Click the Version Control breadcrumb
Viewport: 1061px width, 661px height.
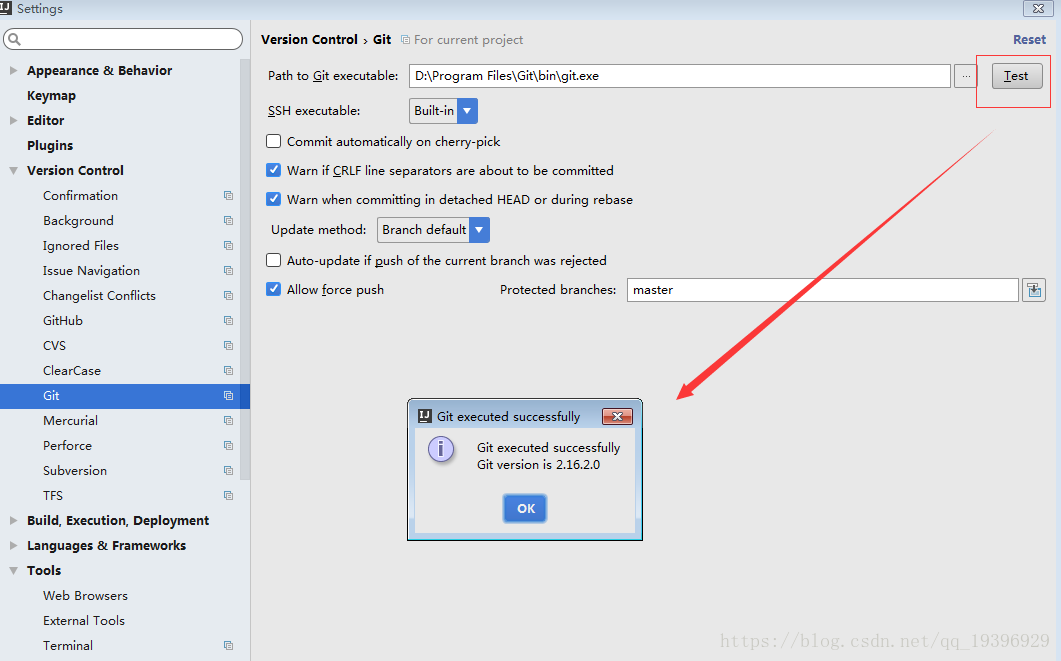pyautogui.click(x=309, y=40)
